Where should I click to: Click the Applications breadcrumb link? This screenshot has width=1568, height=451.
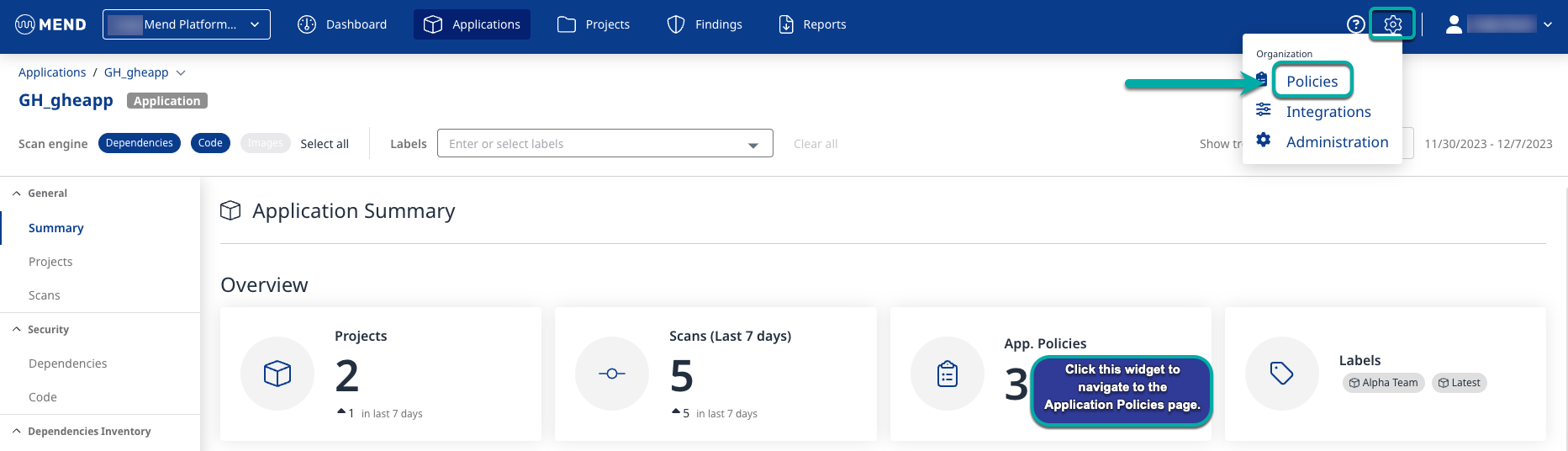click(52, 72)
